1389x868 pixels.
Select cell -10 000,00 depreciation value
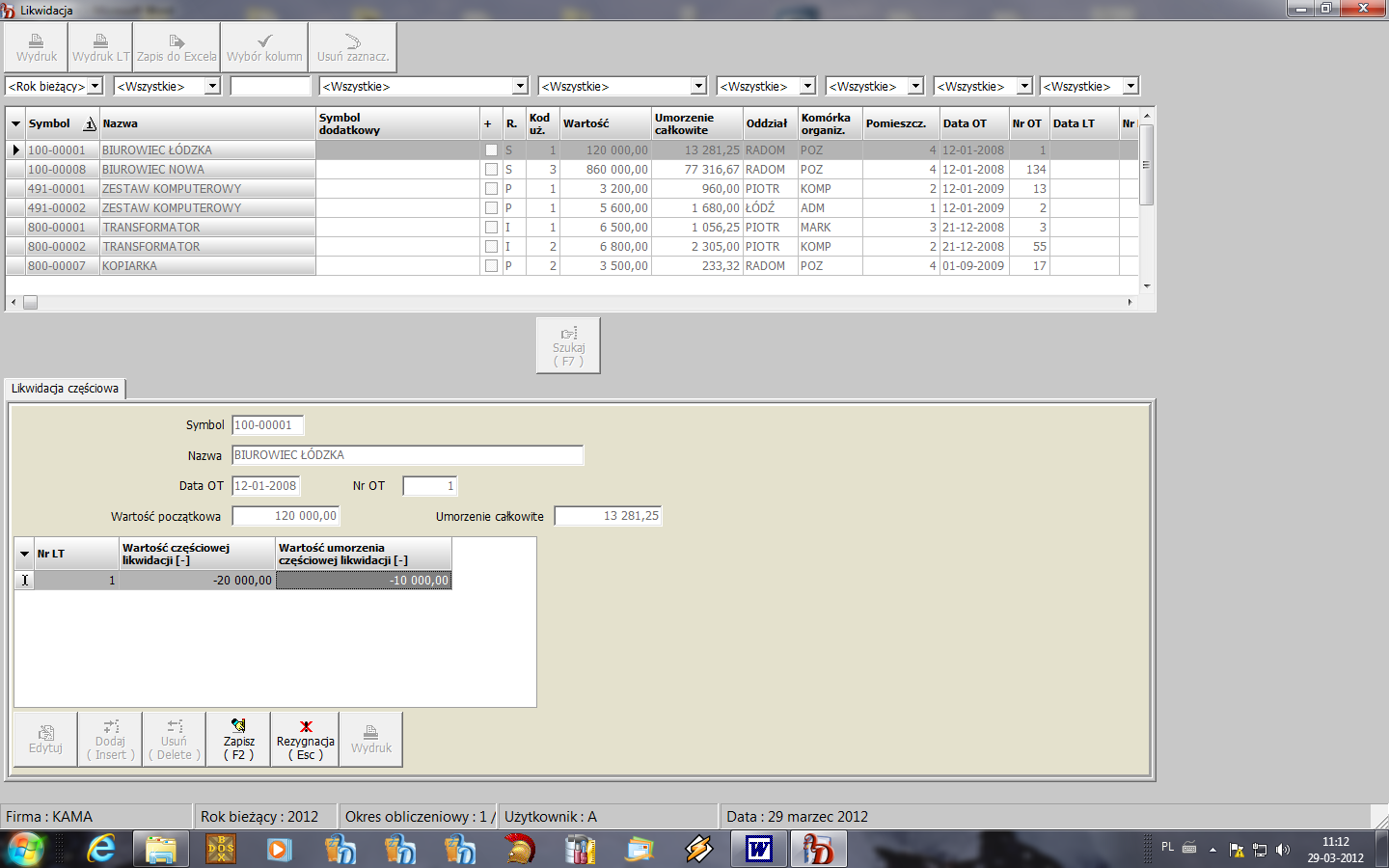pyautogui.click(x=364, y=581)
